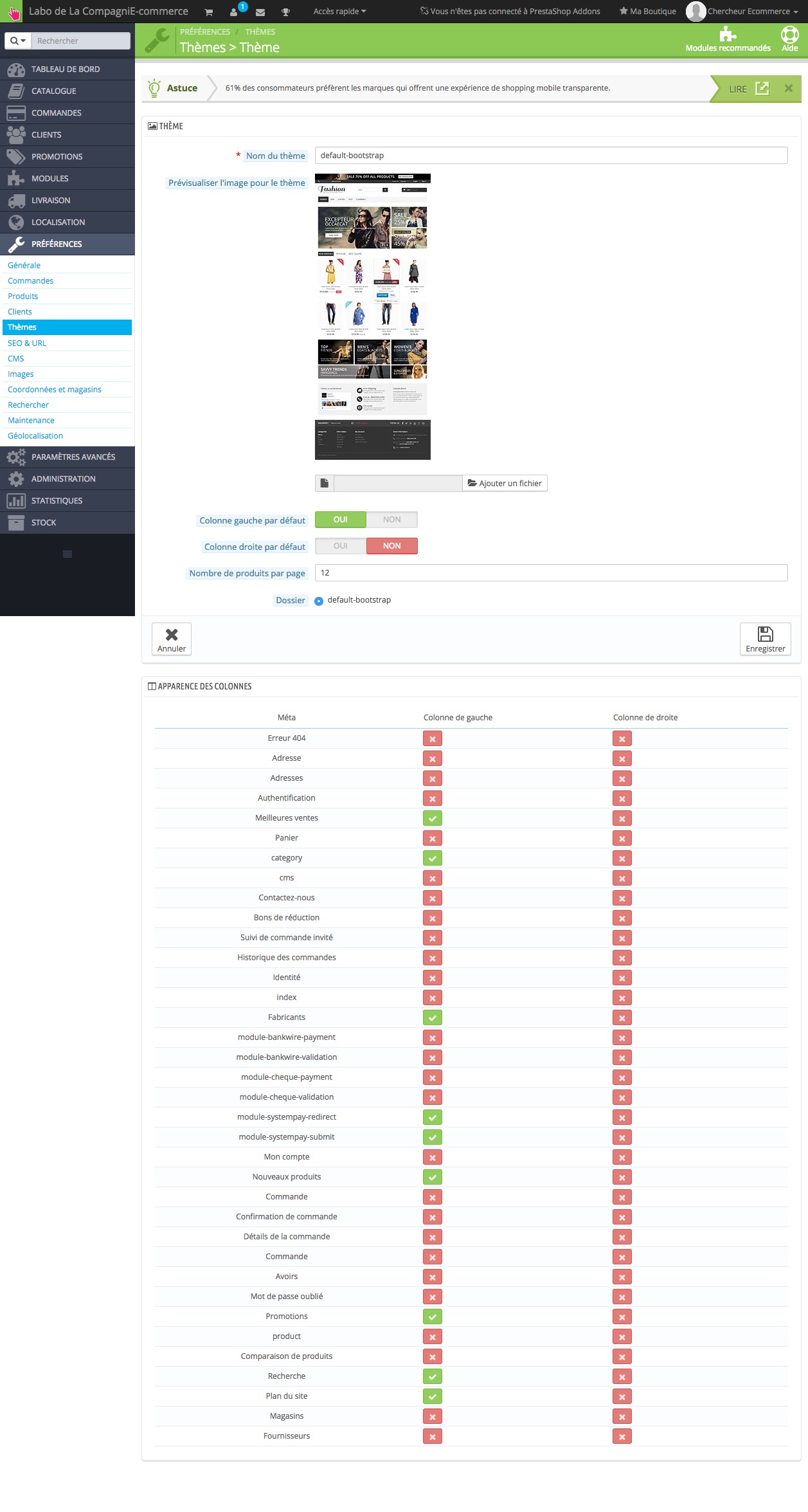The image size is (808, 1512).
Task: Select the default-bootstrap Dossier radio button
Action: [x=319, y=601]
